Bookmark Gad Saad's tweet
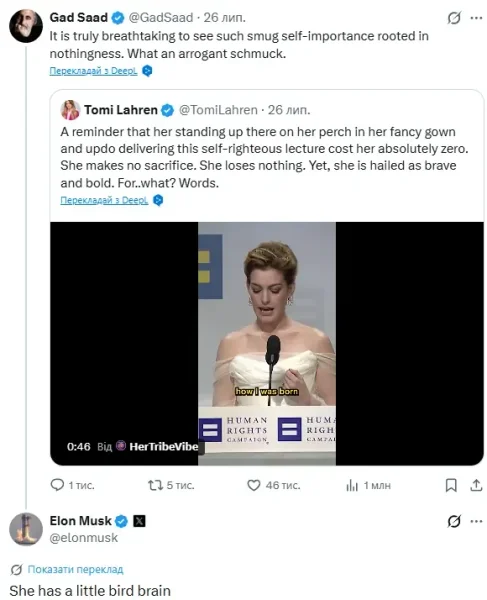Screen dimensions: 487x600 tap(451, 485)
